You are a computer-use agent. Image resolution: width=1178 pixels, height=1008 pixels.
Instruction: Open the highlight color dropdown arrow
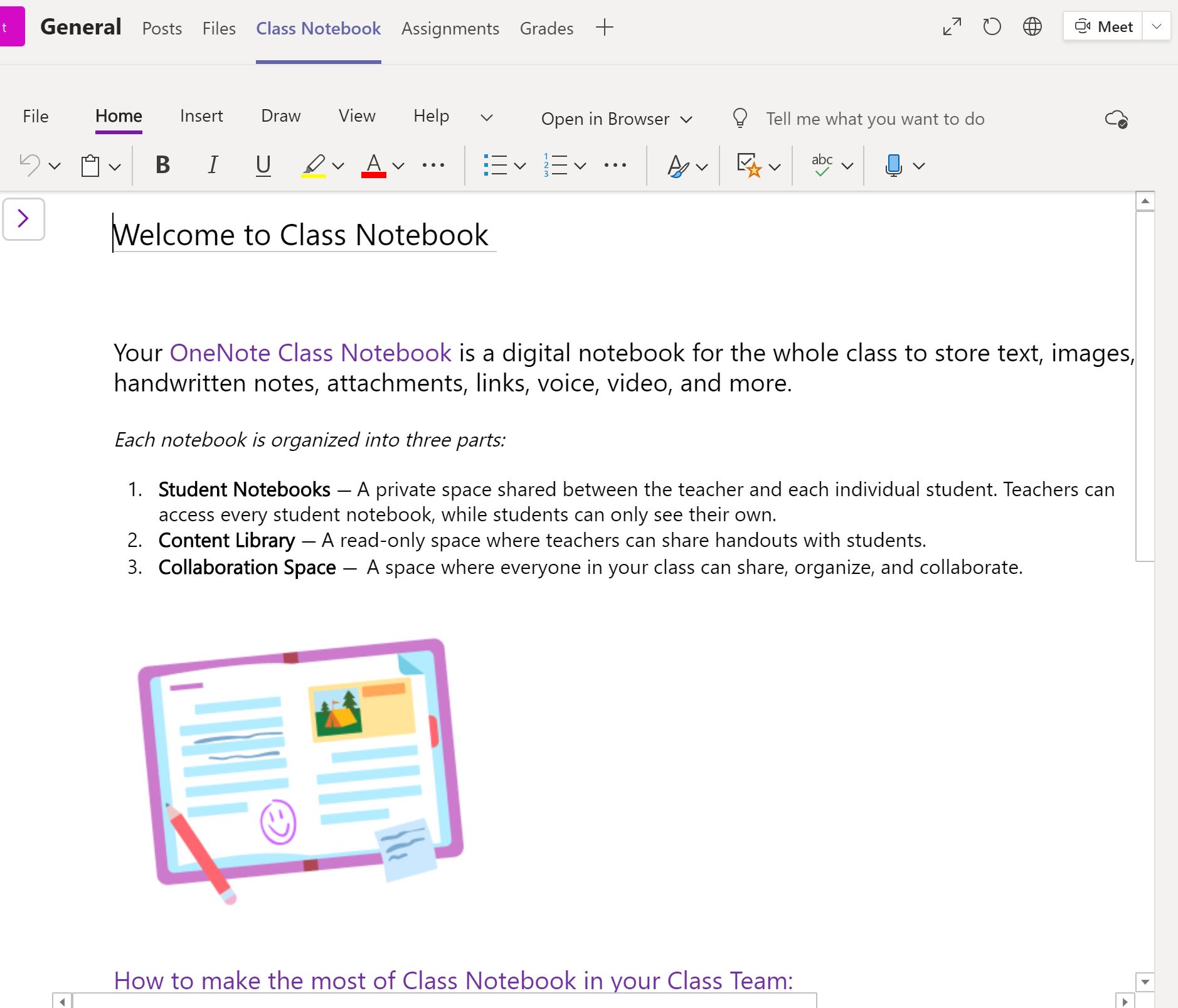pyautogui.click(x=338, y=166)
